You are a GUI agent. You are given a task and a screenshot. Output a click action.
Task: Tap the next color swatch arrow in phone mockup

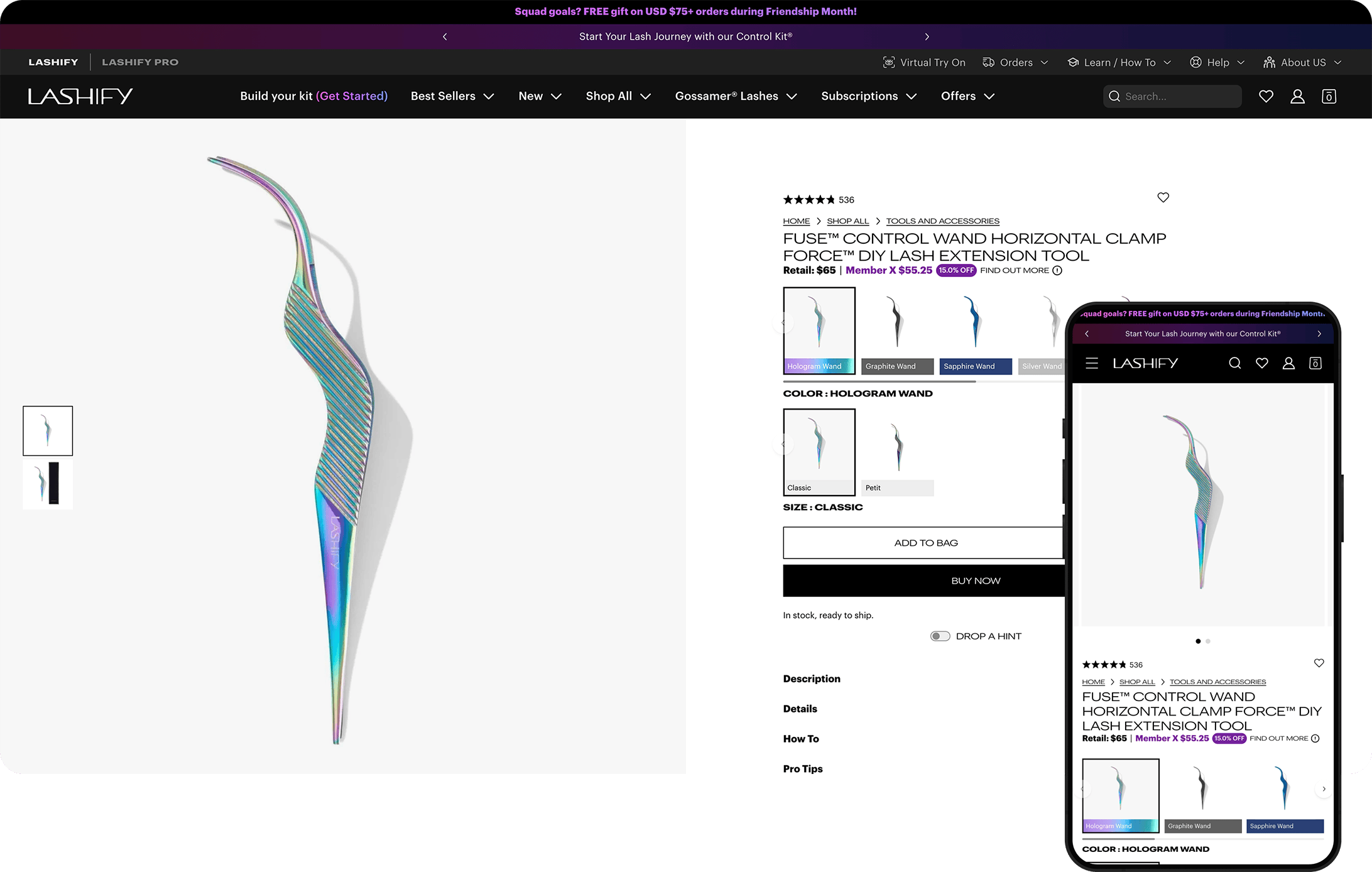tap(1324, 789)
